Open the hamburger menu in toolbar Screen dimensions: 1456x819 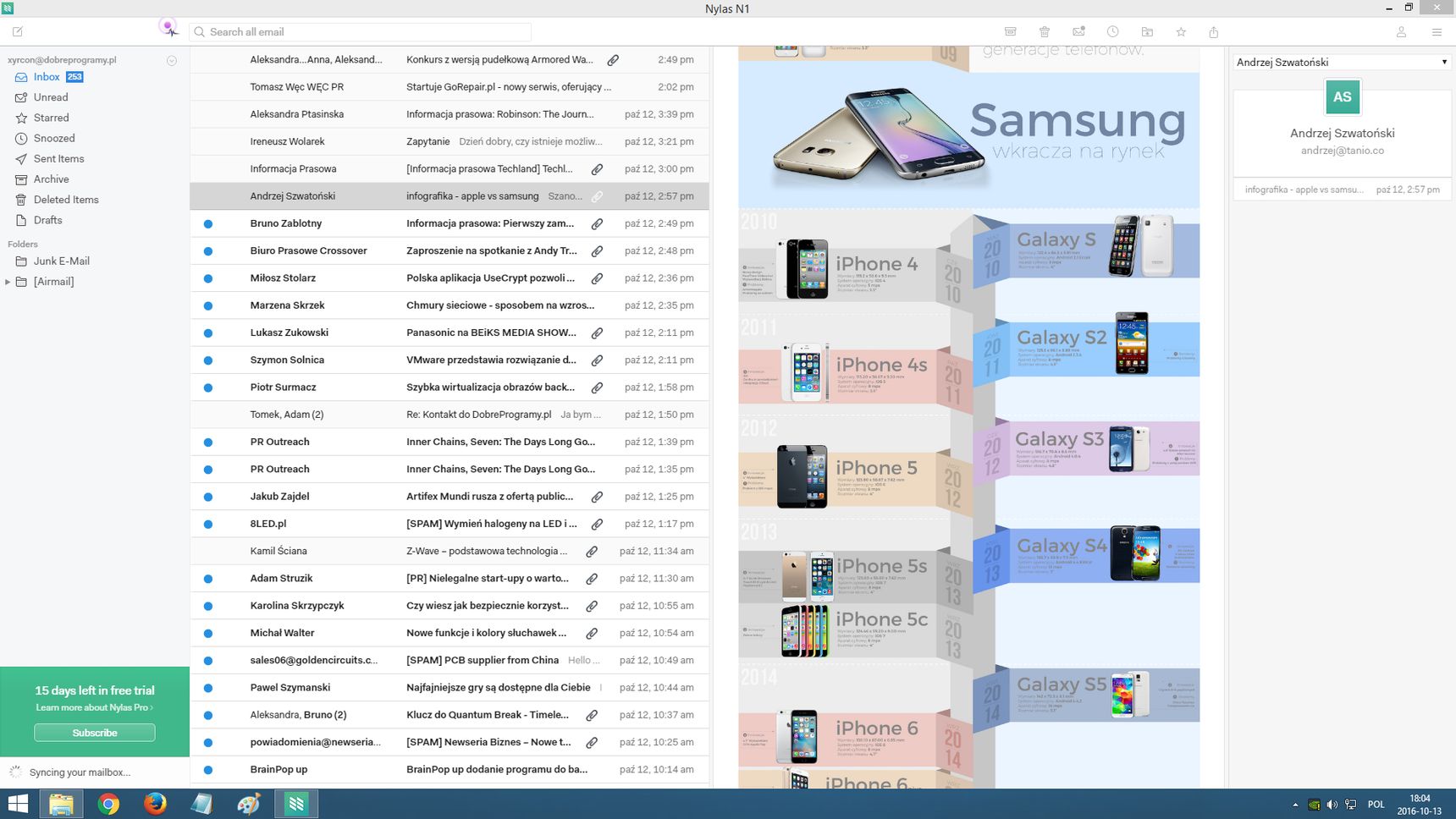pos(1437,31)
